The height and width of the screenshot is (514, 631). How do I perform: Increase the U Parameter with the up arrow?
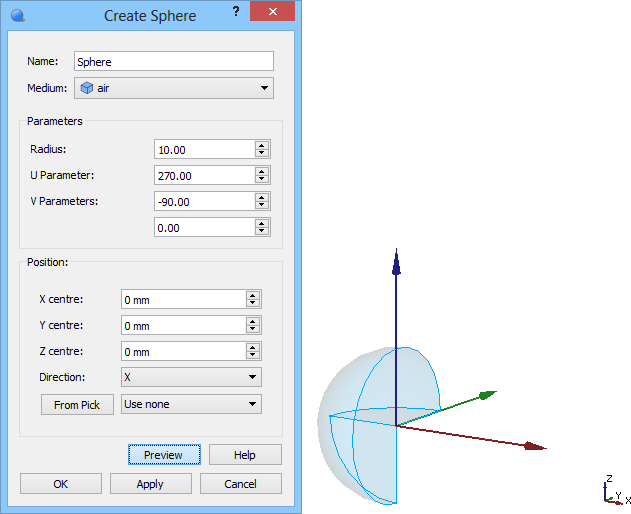[x=262, y=171]
